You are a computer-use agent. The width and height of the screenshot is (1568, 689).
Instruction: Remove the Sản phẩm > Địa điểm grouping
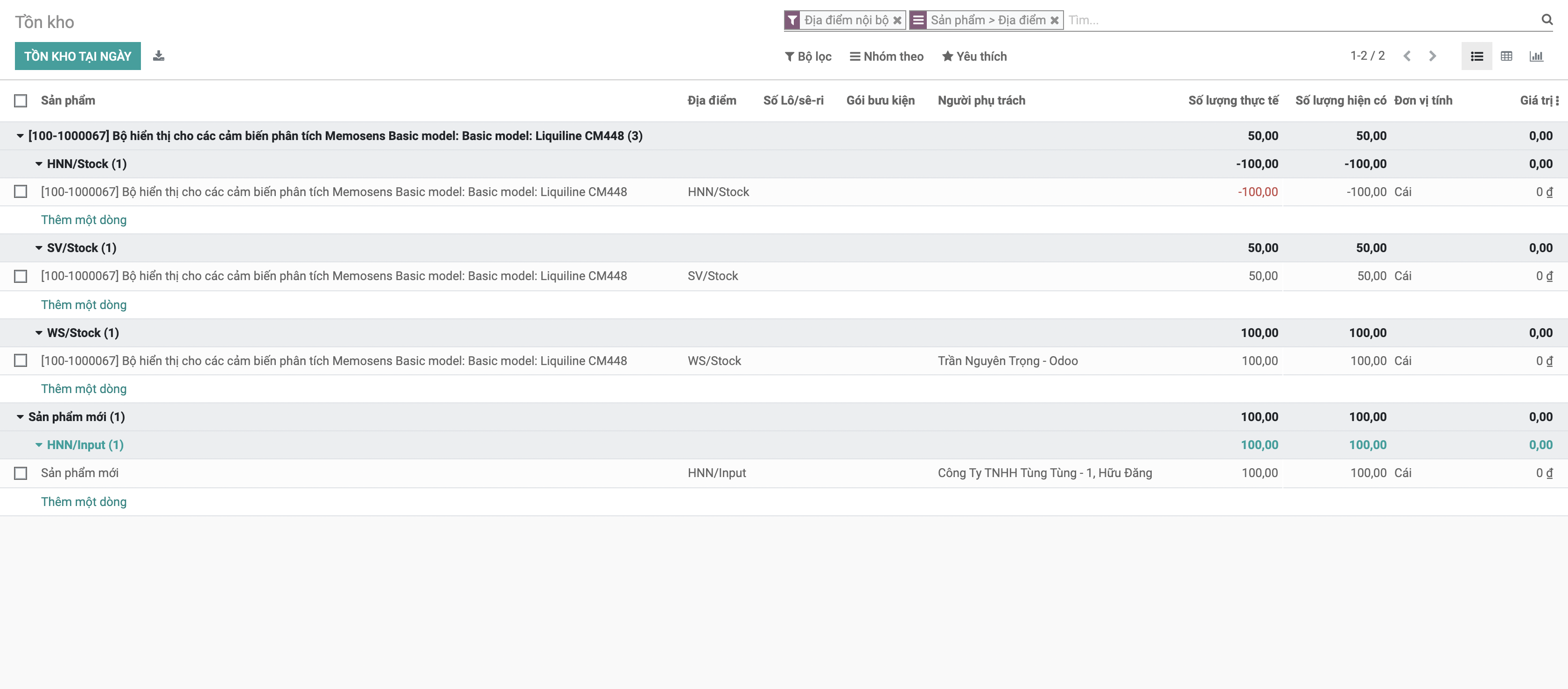[x=1055, y=20]
